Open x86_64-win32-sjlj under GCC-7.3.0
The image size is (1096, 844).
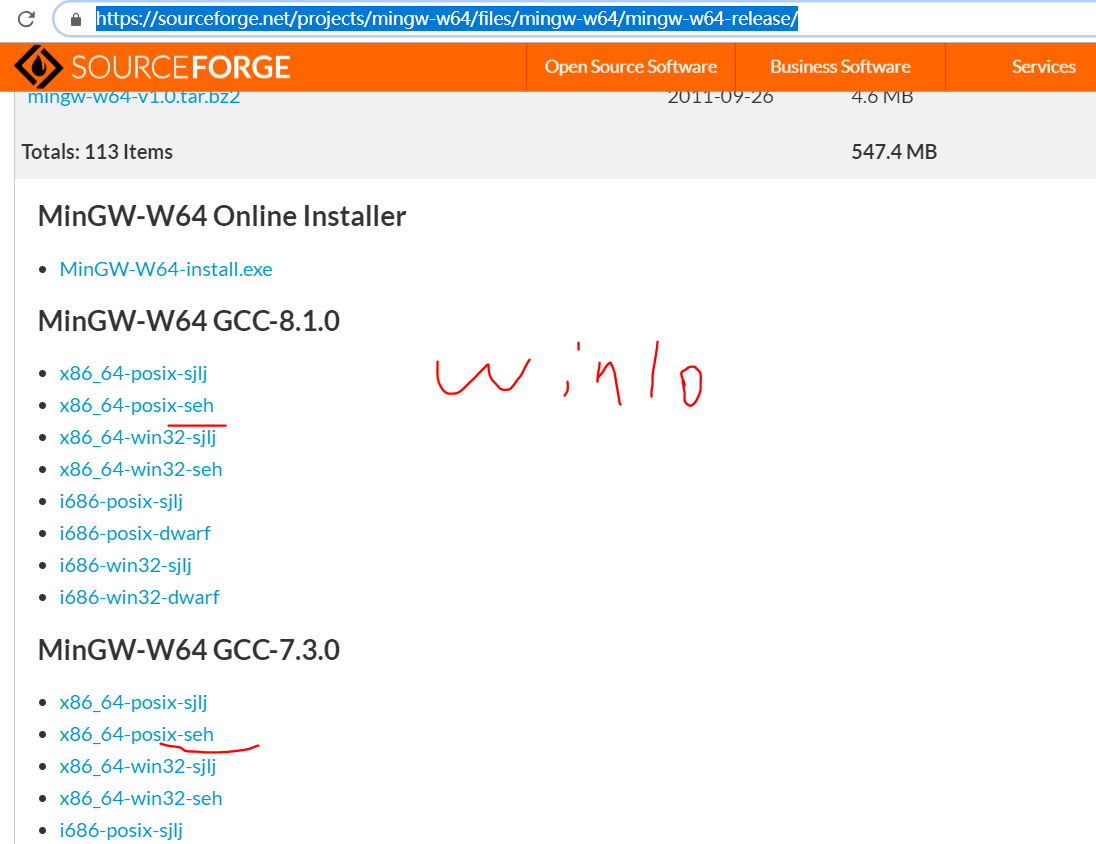click(138, 765)
